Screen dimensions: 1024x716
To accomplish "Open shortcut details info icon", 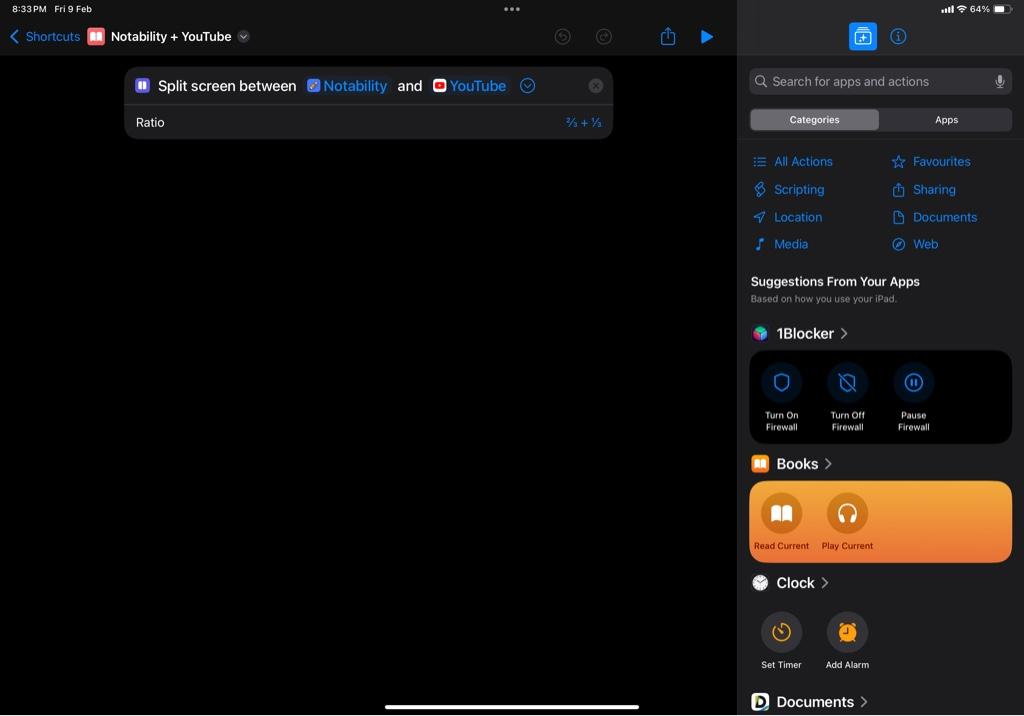I will (x=898, y=37).
